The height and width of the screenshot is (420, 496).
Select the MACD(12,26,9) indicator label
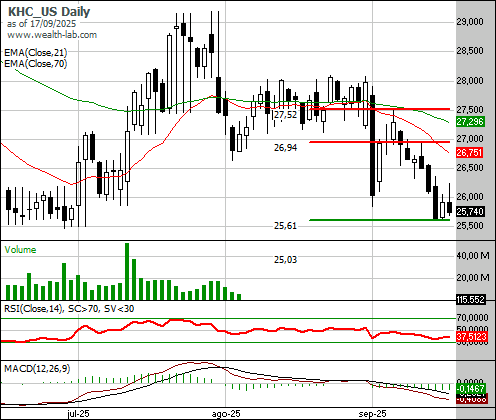point(37,369)
